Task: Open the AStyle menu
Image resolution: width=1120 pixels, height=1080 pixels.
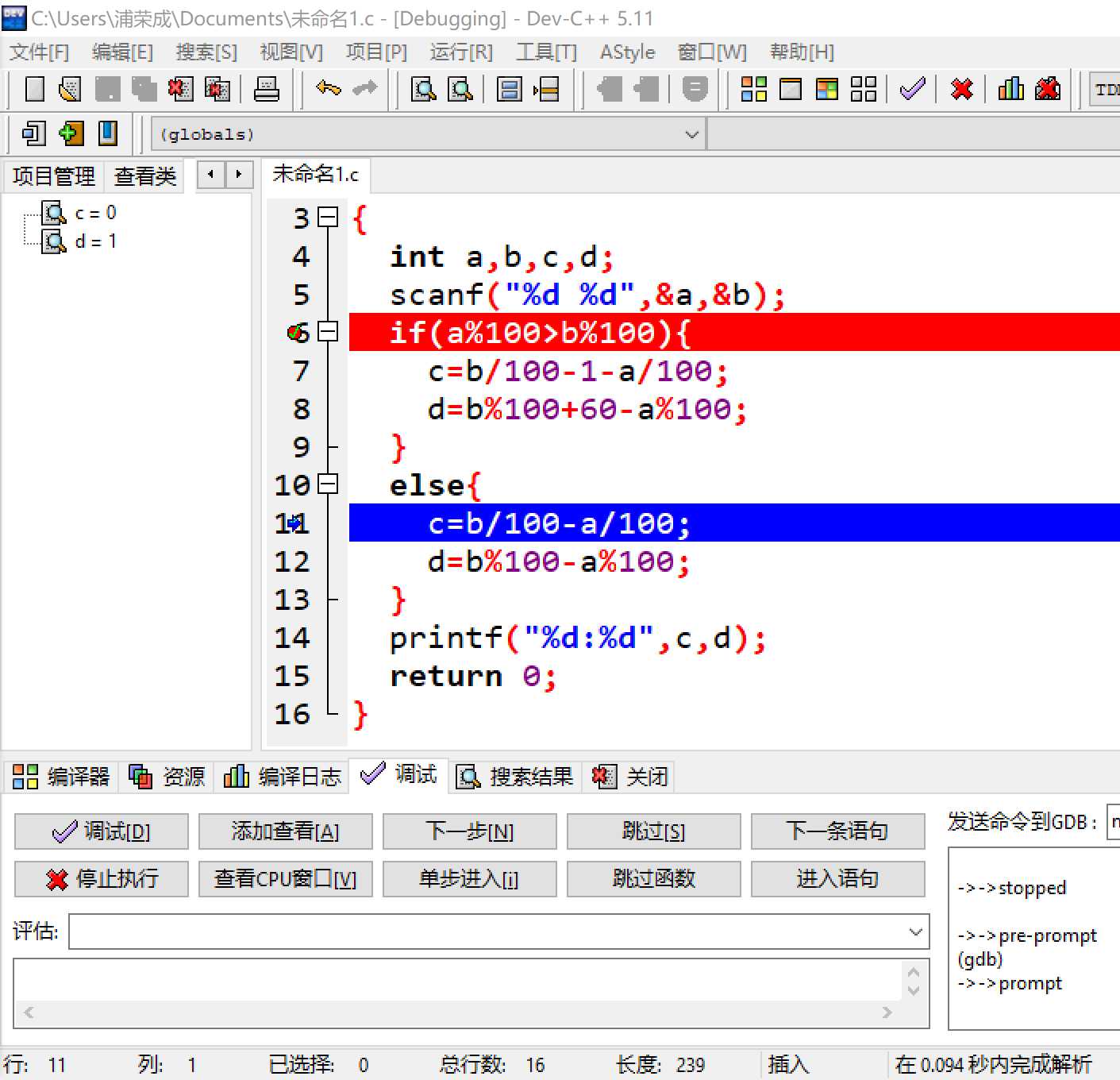Action: click(x=627, y=52)
